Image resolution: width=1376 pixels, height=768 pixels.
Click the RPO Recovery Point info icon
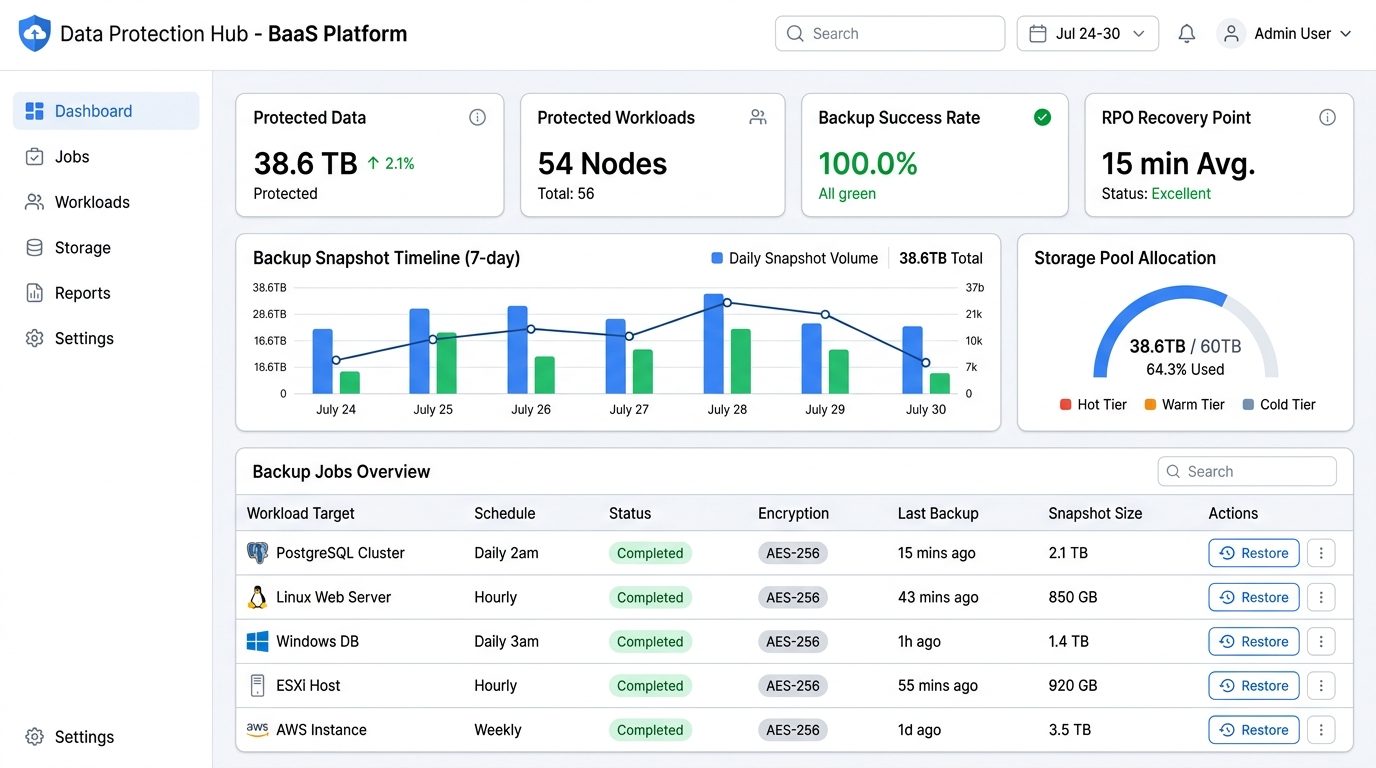pyautogui.click(x=1327, y=117)
